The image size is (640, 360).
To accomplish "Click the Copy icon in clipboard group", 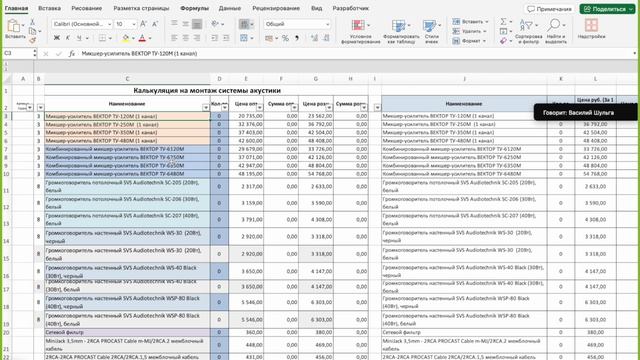I will pos(32,31).
